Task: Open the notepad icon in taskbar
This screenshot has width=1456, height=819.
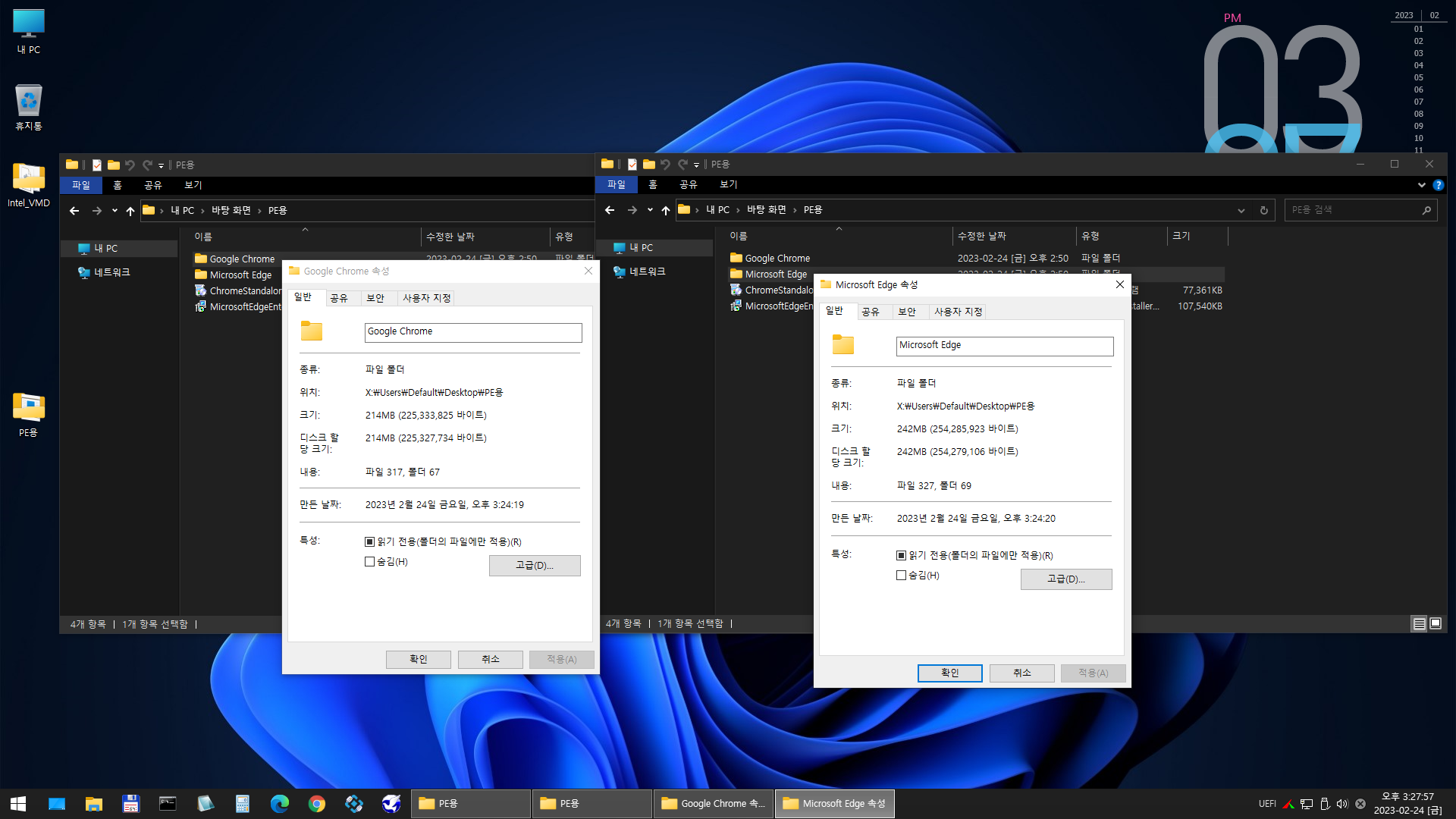Action: 206,804
